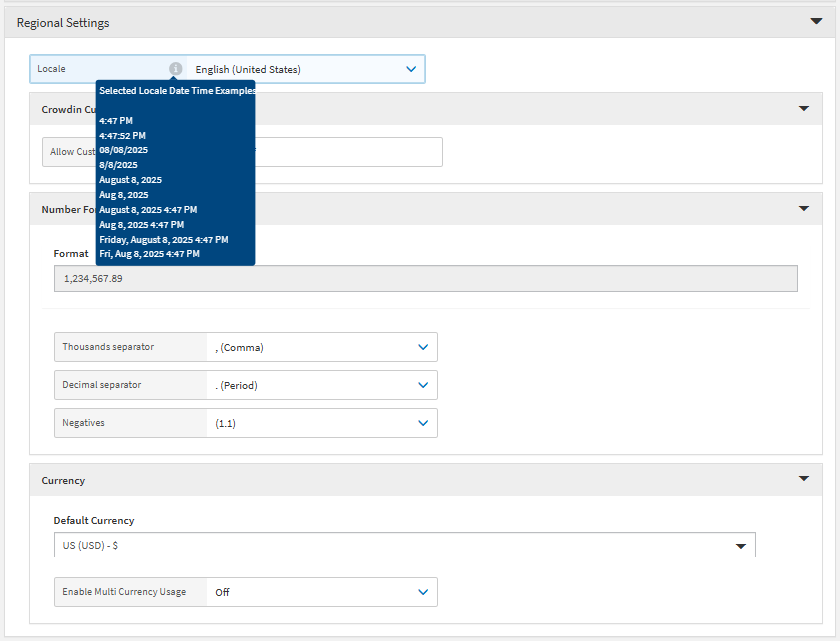Click the Regional Settings header title
The height and width of the screenshot is (641, 840).
coord(63,22)
